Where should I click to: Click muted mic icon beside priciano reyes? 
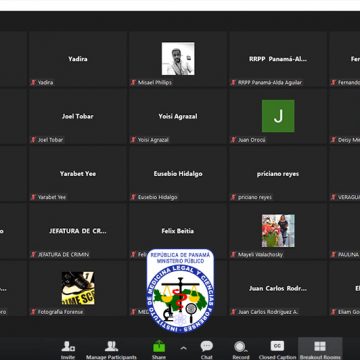coord(233,197)
